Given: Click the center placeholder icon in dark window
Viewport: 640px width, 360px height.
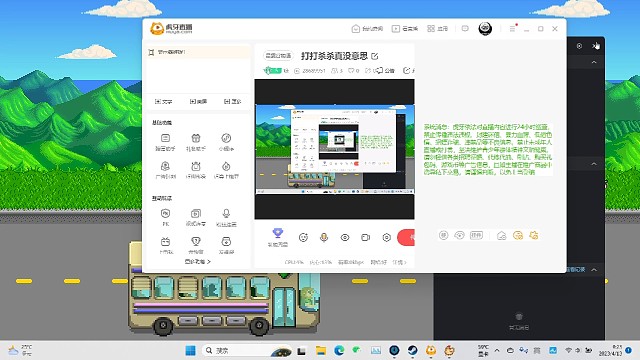Looking at the screenshot, I should [519, 317].
